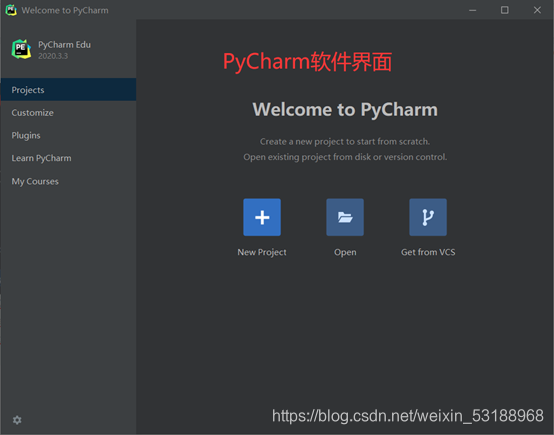Click the Welcome to PyCharm heading

coord(345,110)
